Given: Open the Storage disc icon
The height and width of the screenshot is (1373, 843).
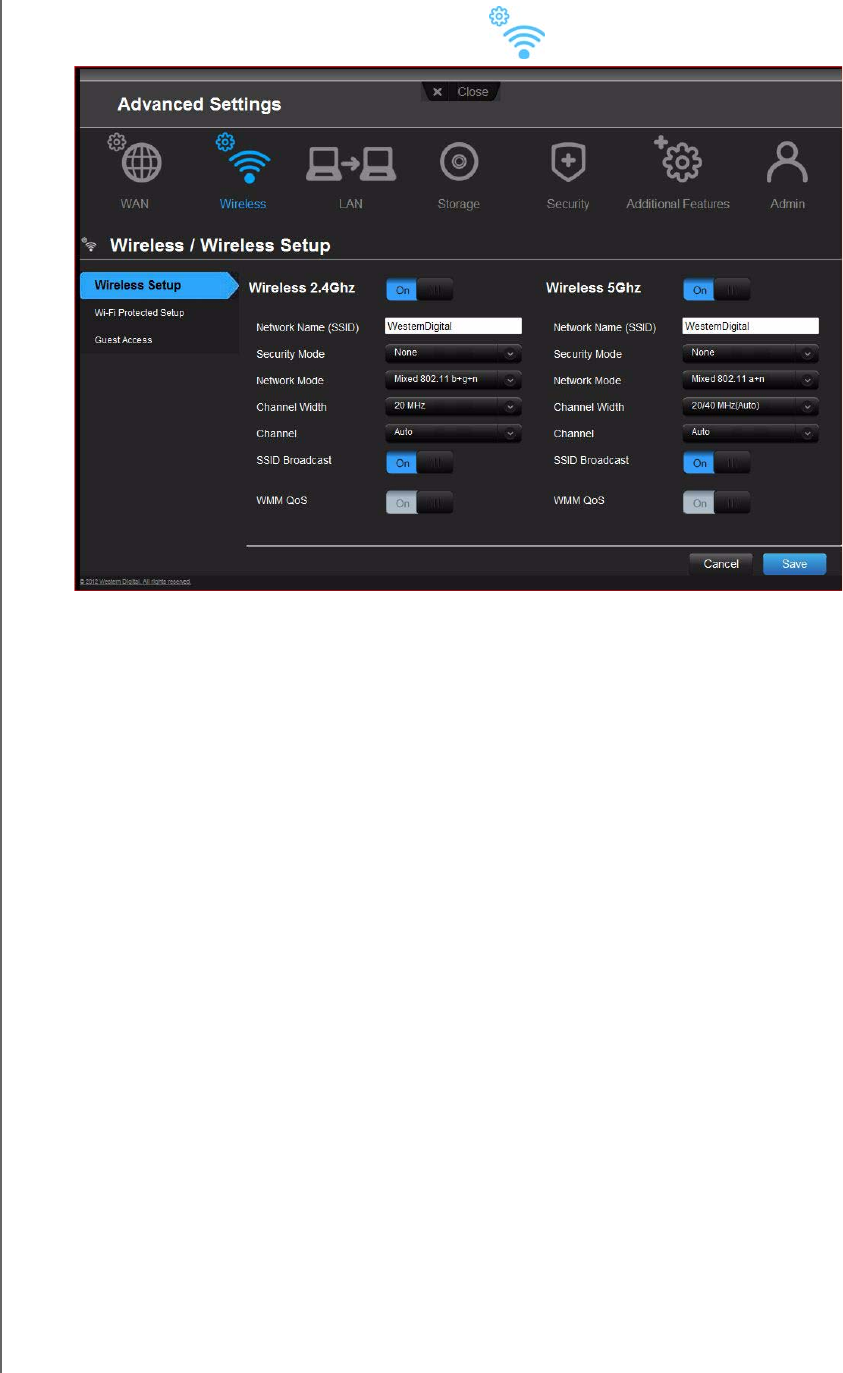Looking at the screenshot, I should point(459,162).
